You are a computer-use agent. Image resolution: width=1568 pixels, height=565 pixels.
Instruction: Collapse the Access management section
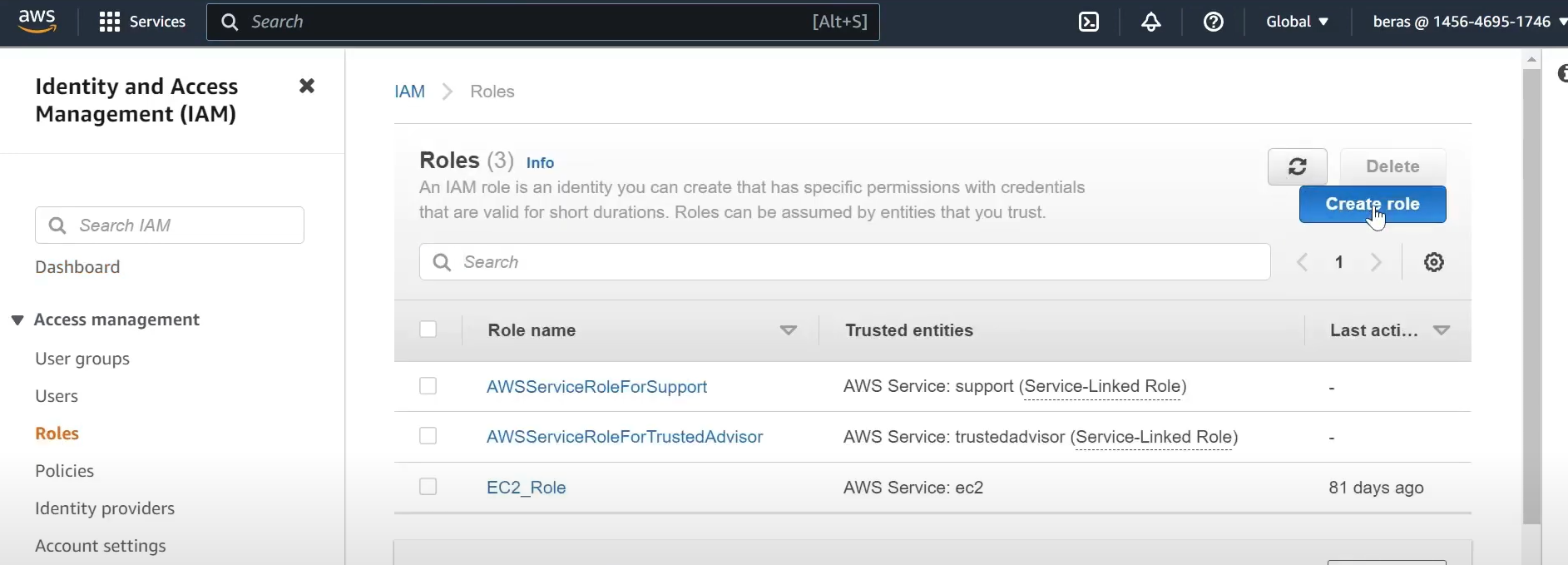point(17,320)
